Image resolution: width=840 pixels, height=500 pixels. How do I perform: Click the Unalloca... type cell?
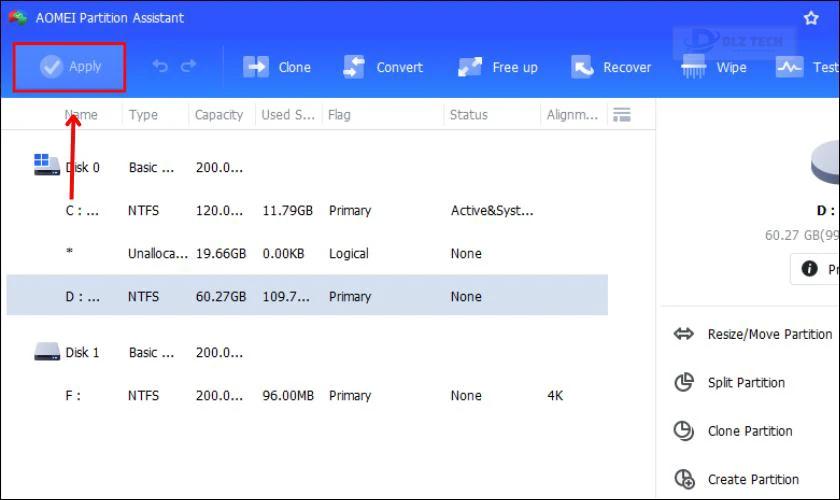[x=158, y=253]
